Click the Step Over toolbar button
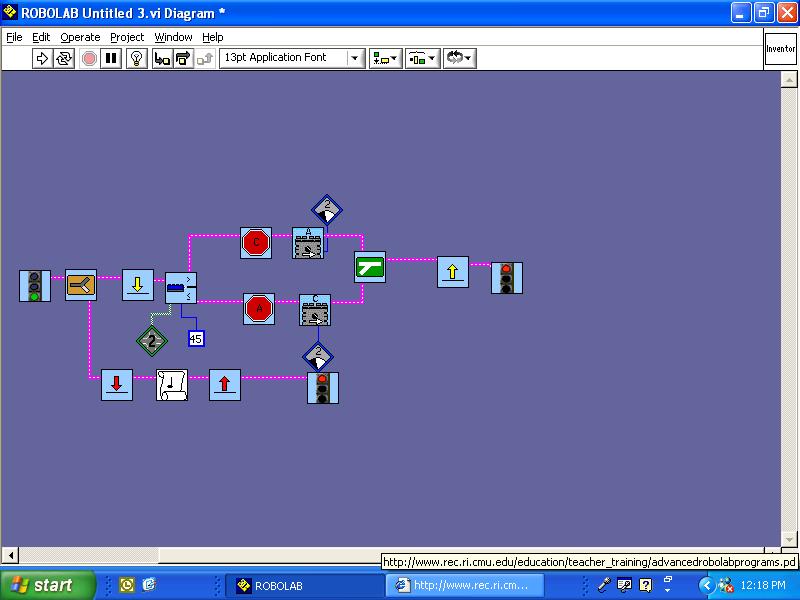The height and width of the screenshot is (600, 800). click(x=183, y=58)
